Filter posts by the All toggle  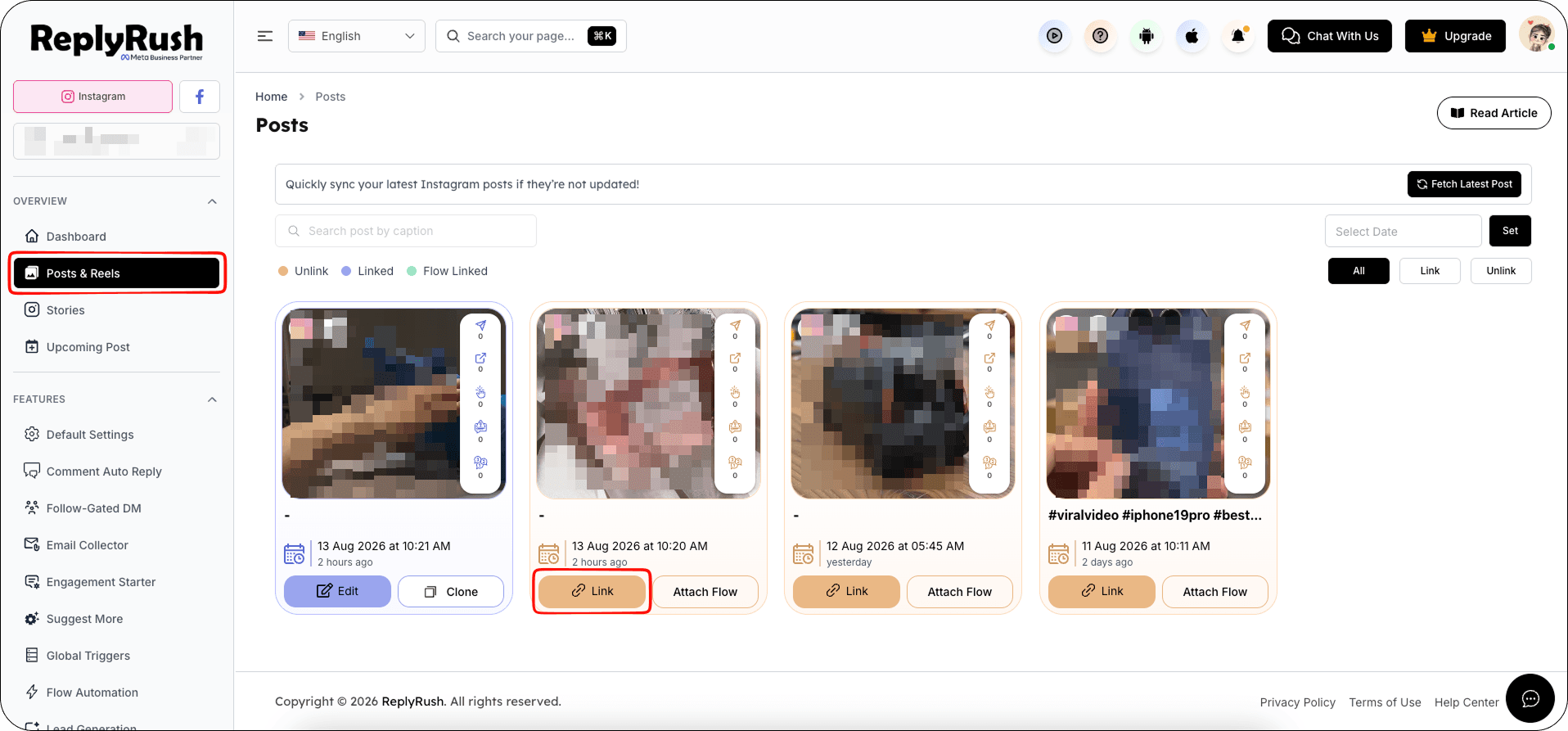click(x=1358, y=271)
